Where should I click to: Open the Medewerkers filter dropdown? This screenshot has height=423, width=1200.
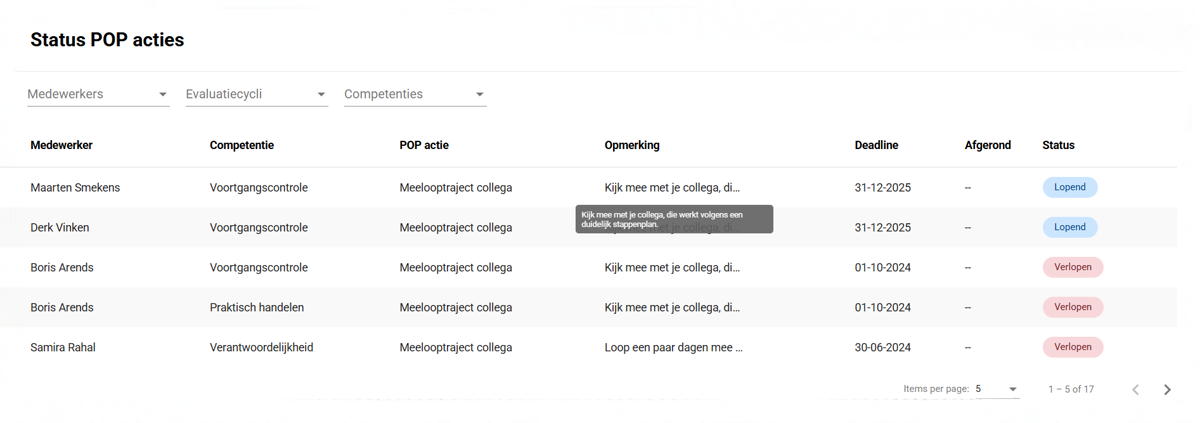(x=97, y=94)
